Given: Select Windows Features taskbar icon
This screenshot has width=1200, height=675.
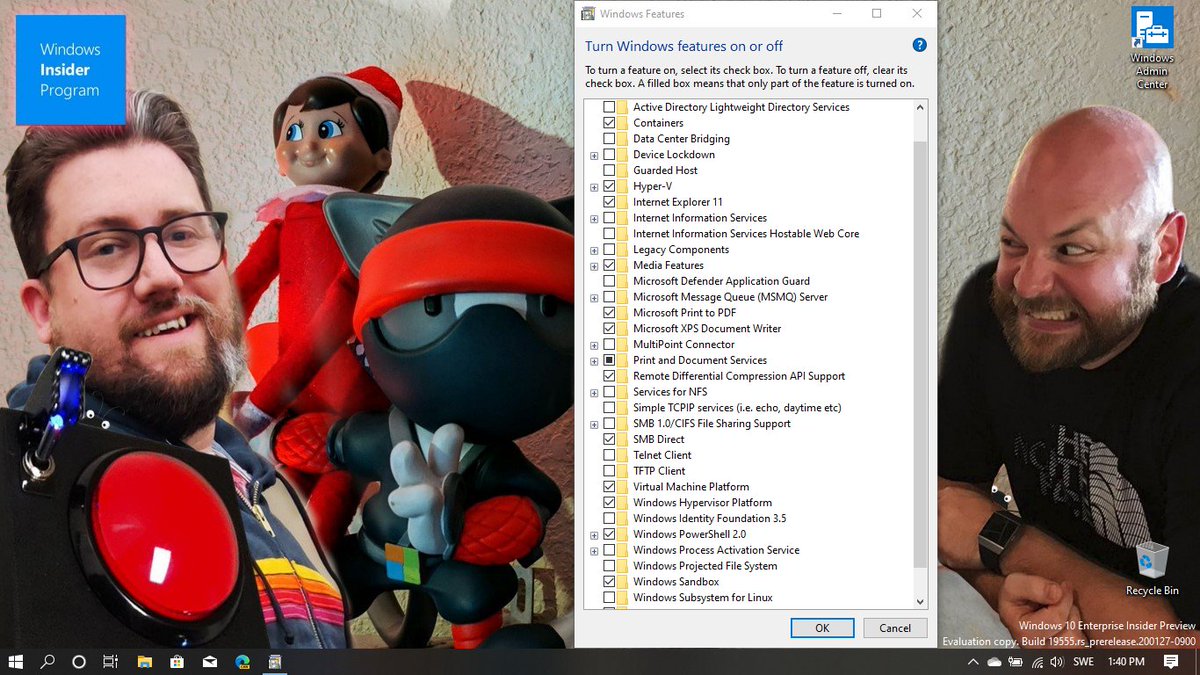Looking at the screenshot, I should 273,662.
